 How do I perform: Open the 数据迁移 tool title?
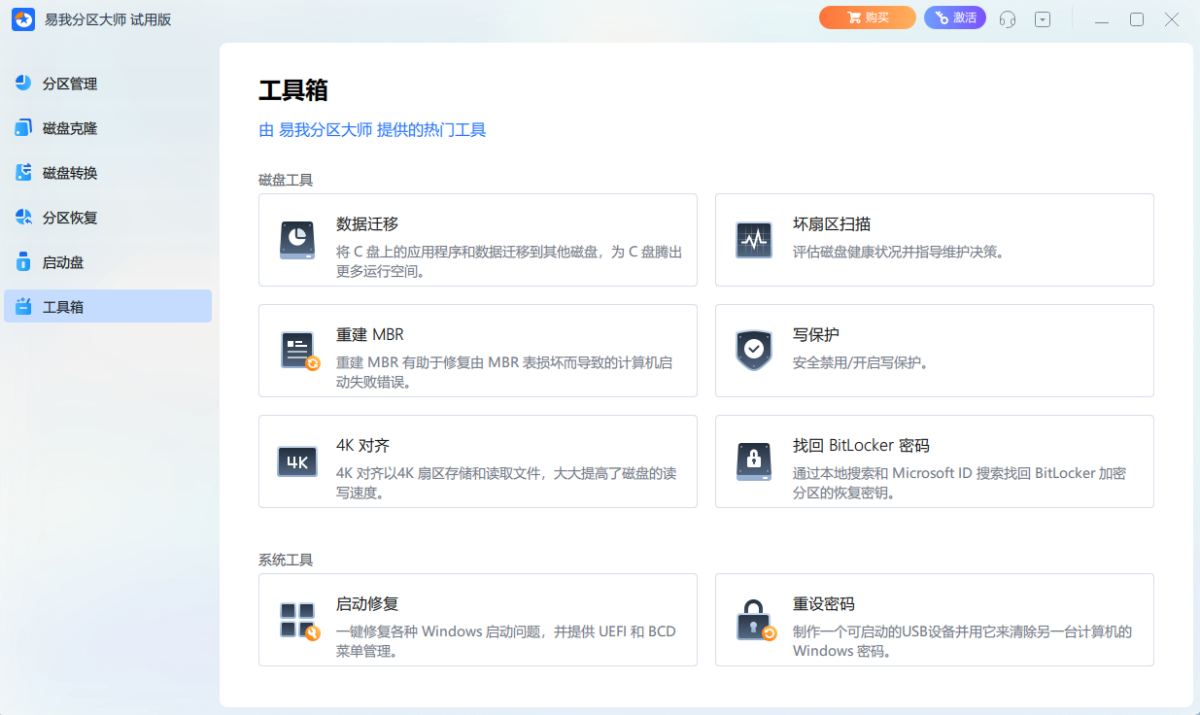pos(367,224)
